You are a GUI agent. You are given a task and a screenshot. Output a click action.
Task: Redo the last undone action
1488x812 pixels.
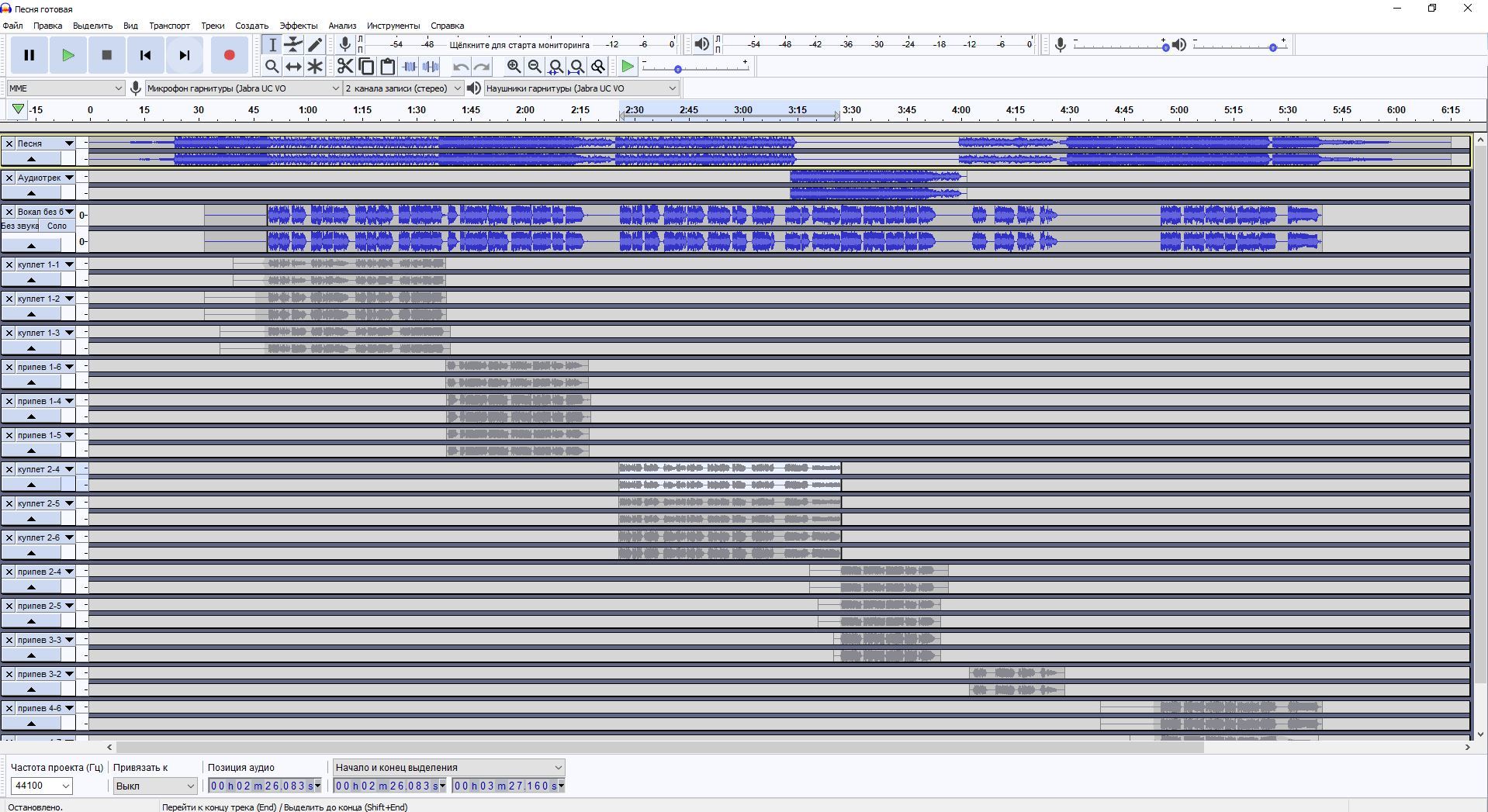(x=482, y=66)
